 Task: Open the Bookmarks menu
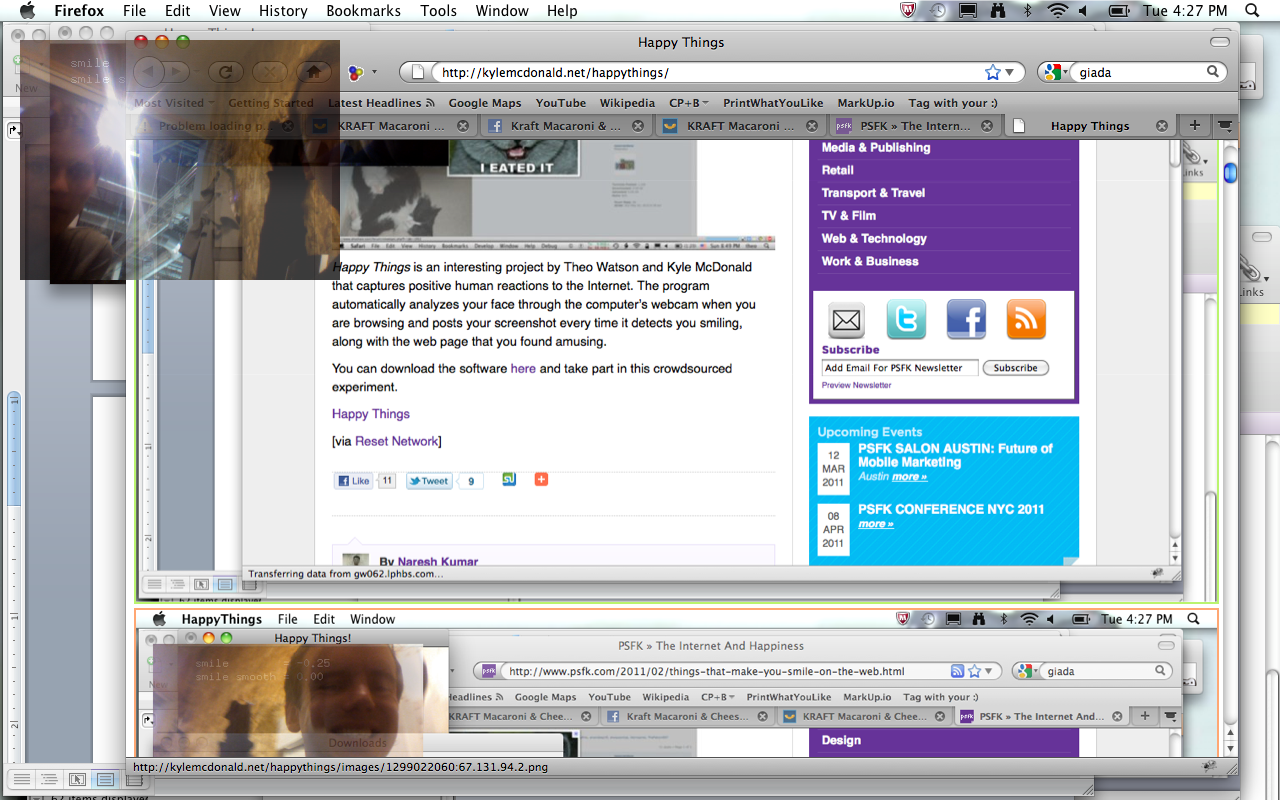pyautogui.click(x=363, y=11)
